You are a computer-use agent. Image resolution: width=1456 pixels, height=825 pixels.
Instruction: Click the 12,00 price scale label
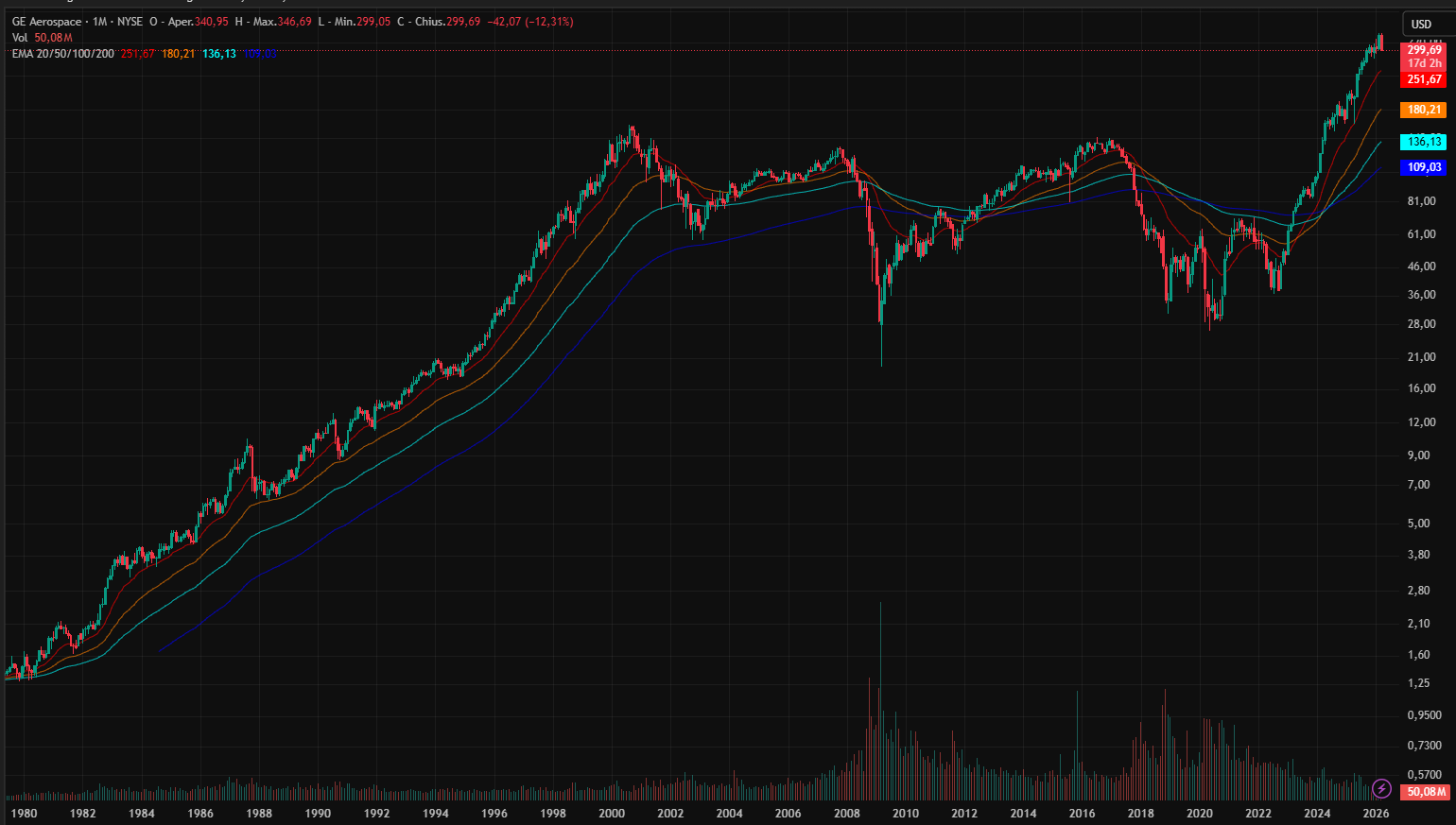1422,422
